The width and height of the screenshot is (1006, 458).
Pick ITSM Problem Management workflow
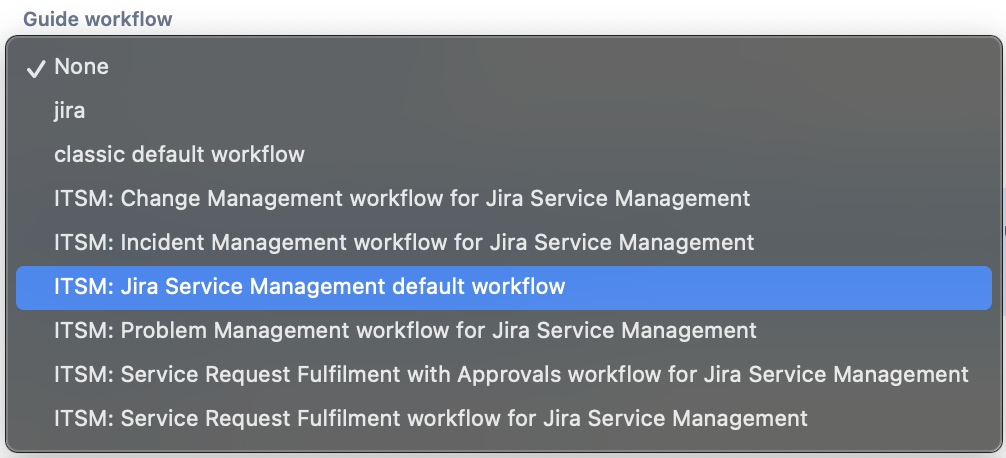[504, 330]
